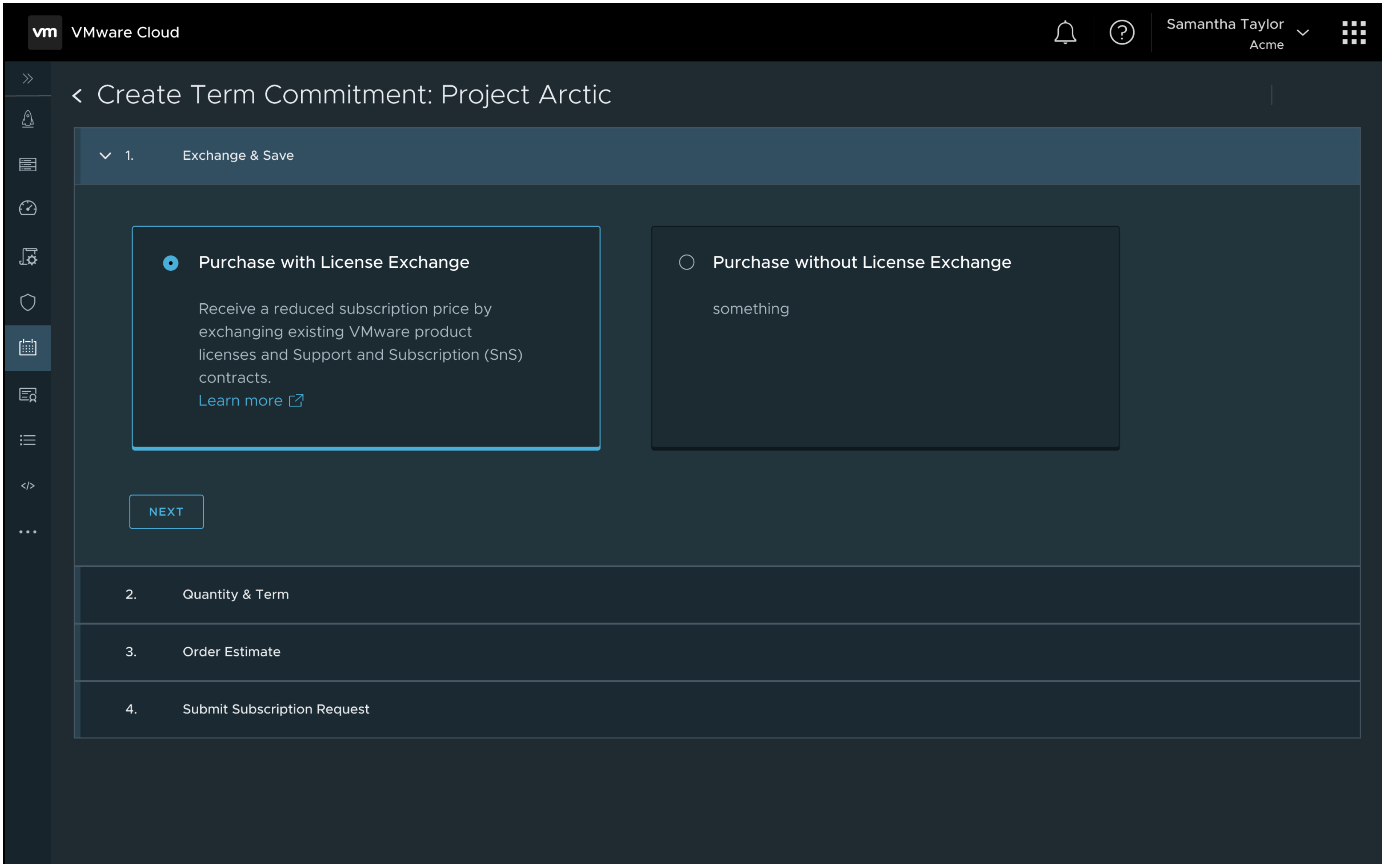Click the notifications bell icon

[x=1065, y=32]
